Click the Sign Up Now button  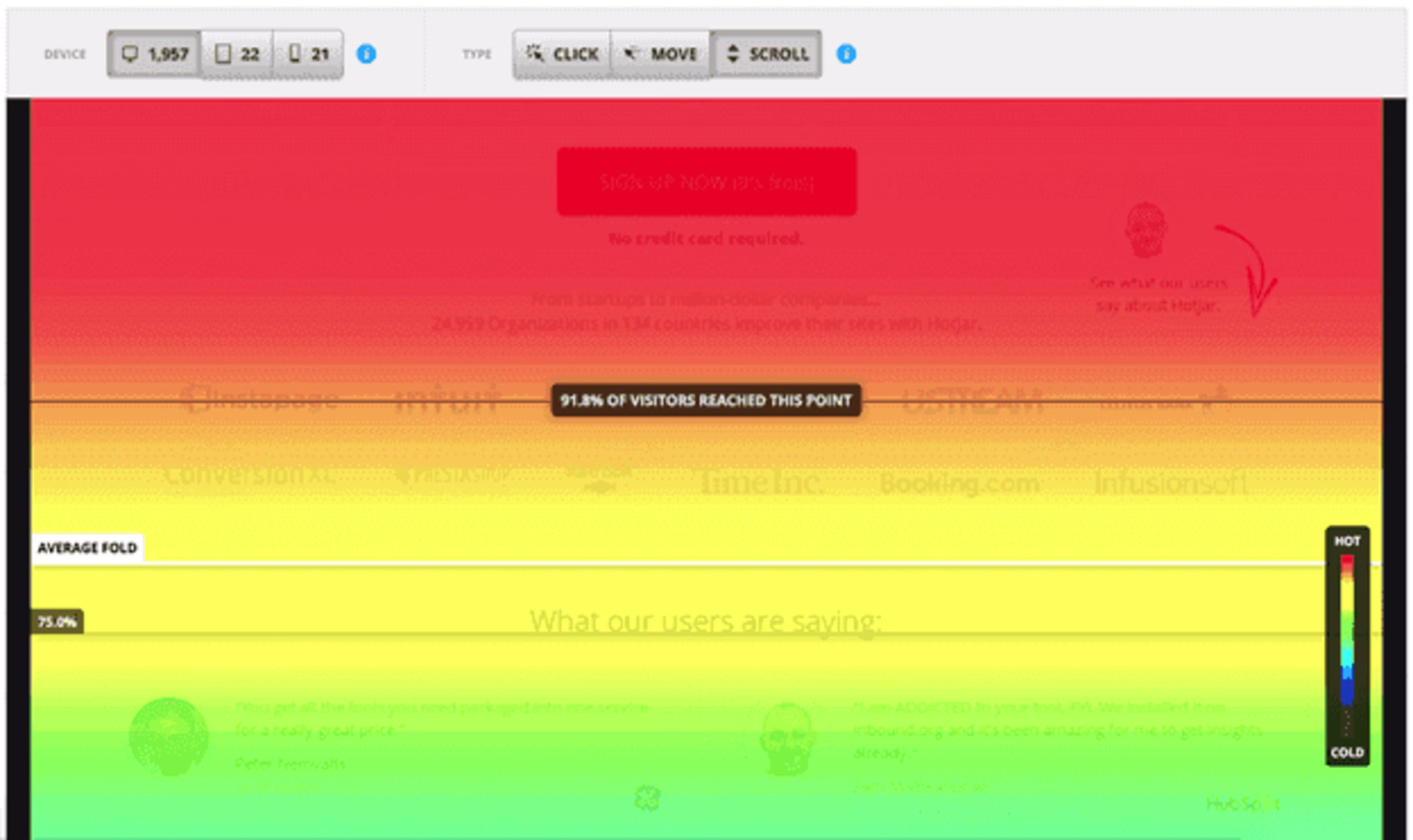click(706, 182)
